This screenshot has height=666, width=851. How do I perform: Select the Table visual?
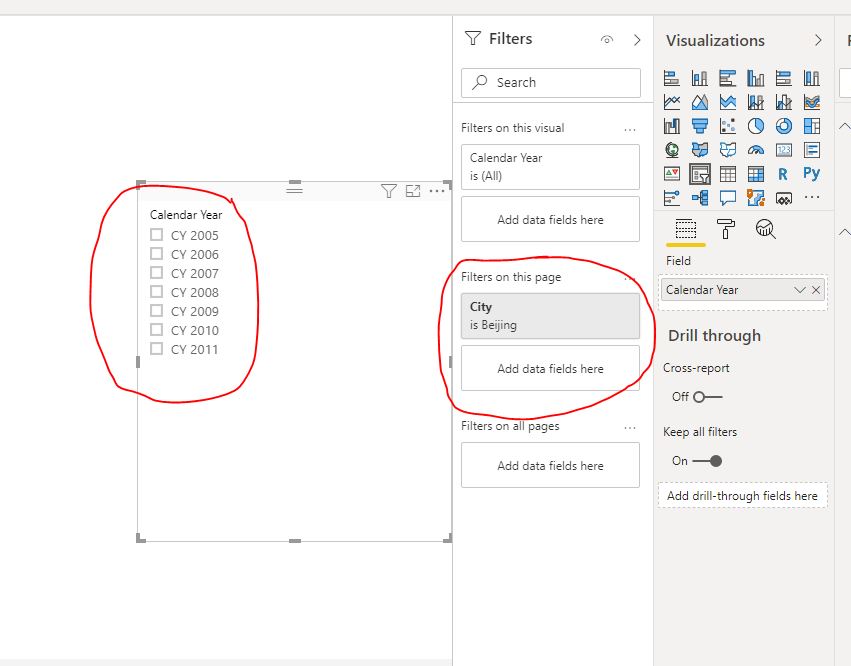coord(727,174)
